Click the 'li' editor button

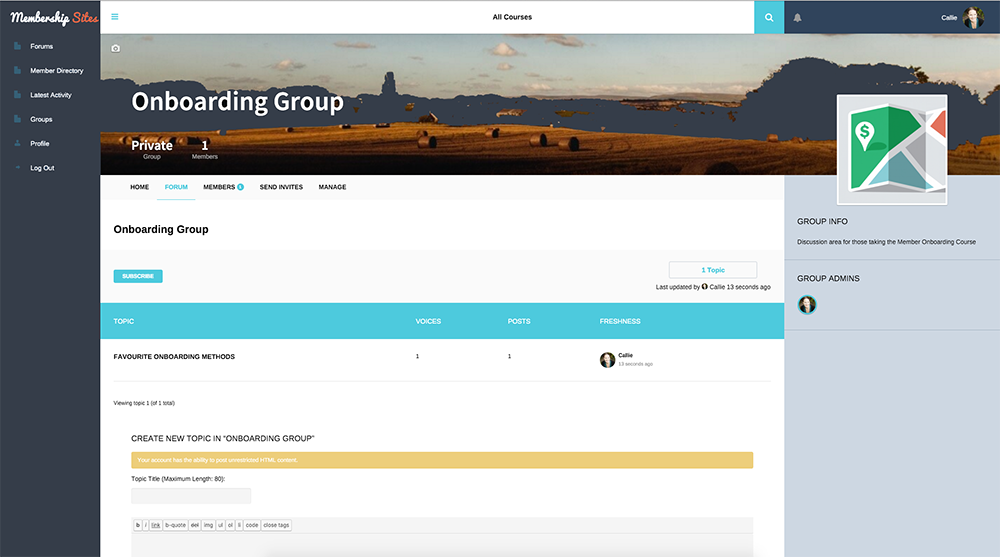[x=239, y=525]
